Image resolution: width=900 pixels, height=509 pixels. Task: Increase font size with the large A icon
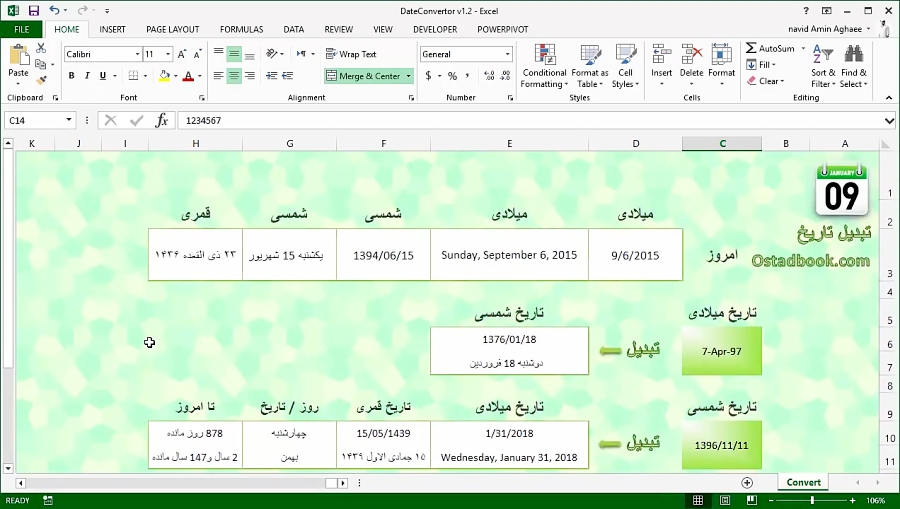click(x=181, y=54)
